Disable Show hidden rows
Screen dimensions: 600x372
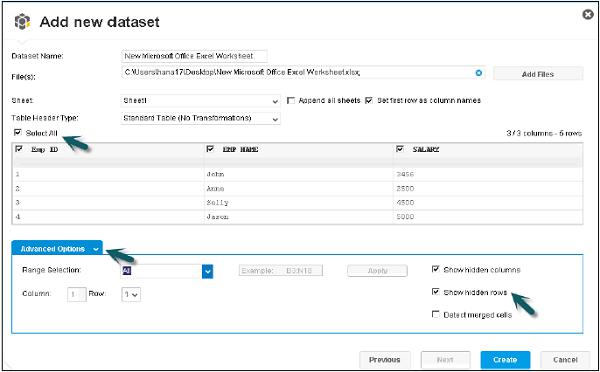pos(435,292)
